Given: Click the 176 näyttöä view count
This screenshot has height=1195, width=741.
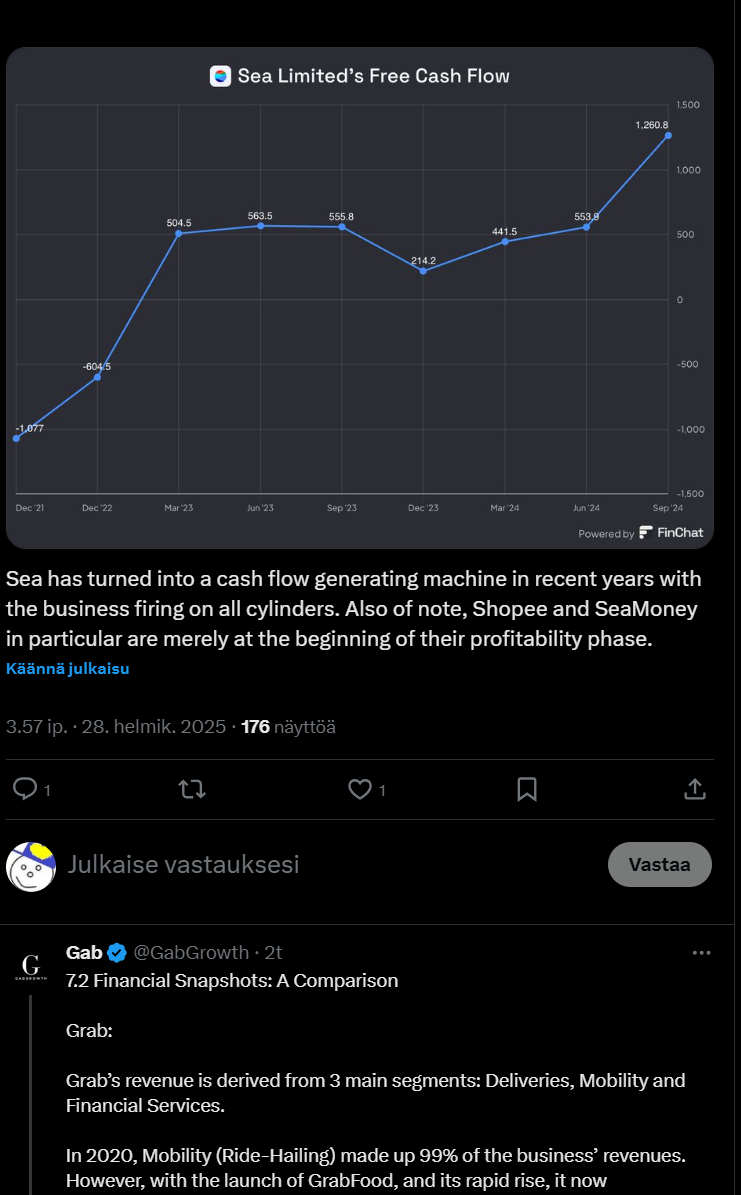Looking at the screenshot, I should [288, 727].
